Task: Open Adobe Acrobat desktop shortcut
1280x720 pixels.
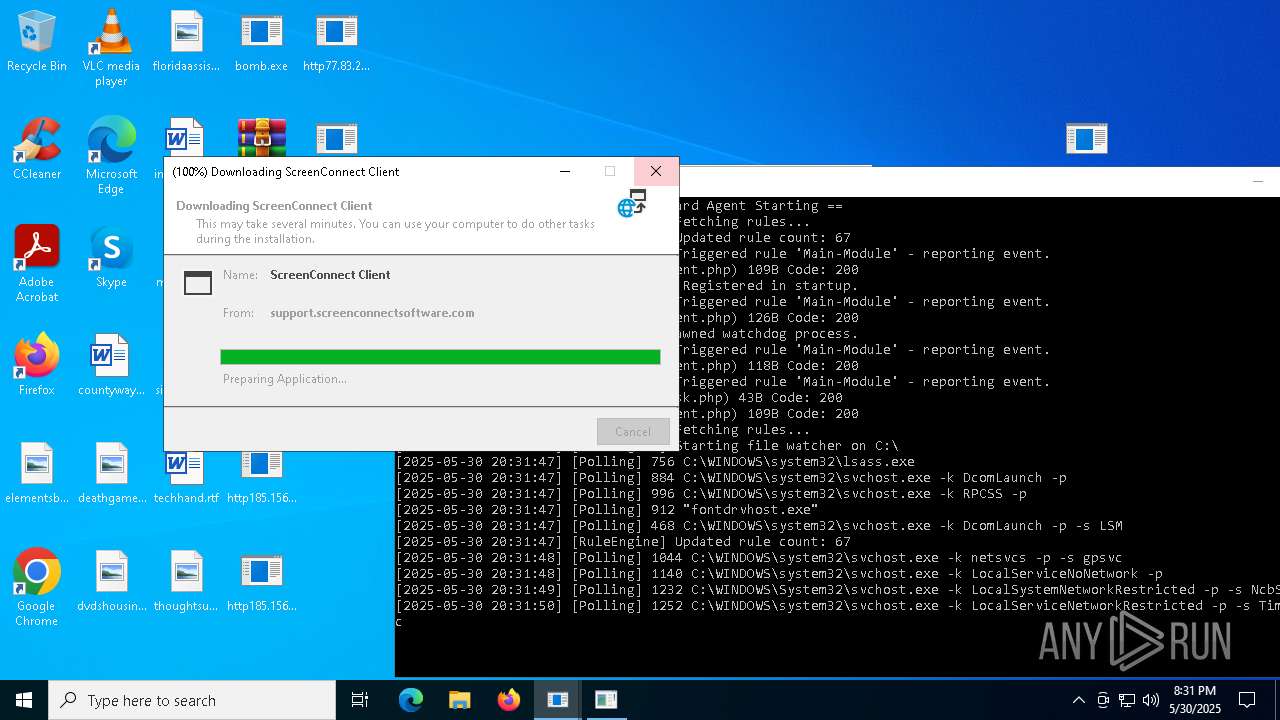Action: point(37,264)
